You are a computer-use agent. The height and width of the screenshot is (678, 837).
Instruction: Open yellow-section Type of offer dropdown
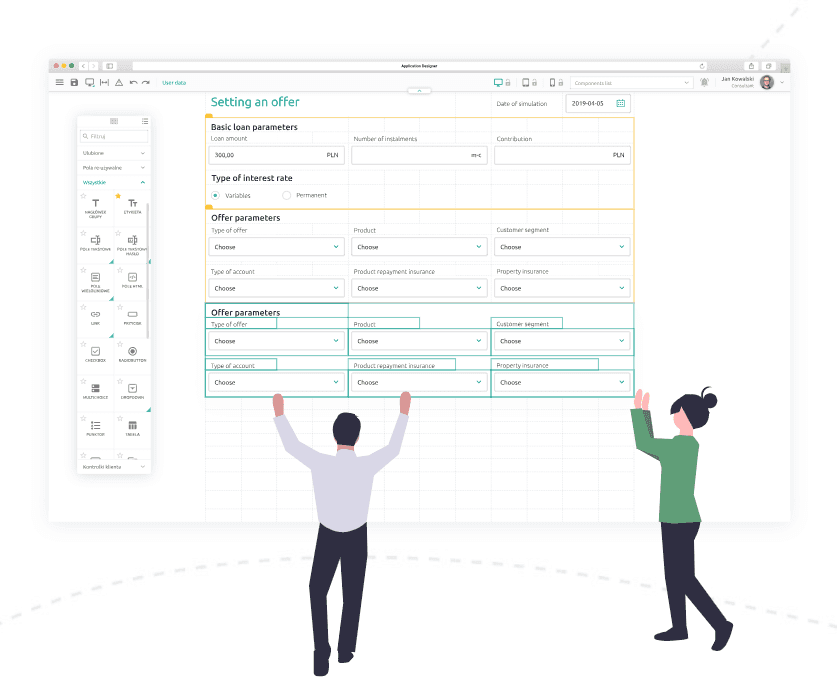[277, 247]
